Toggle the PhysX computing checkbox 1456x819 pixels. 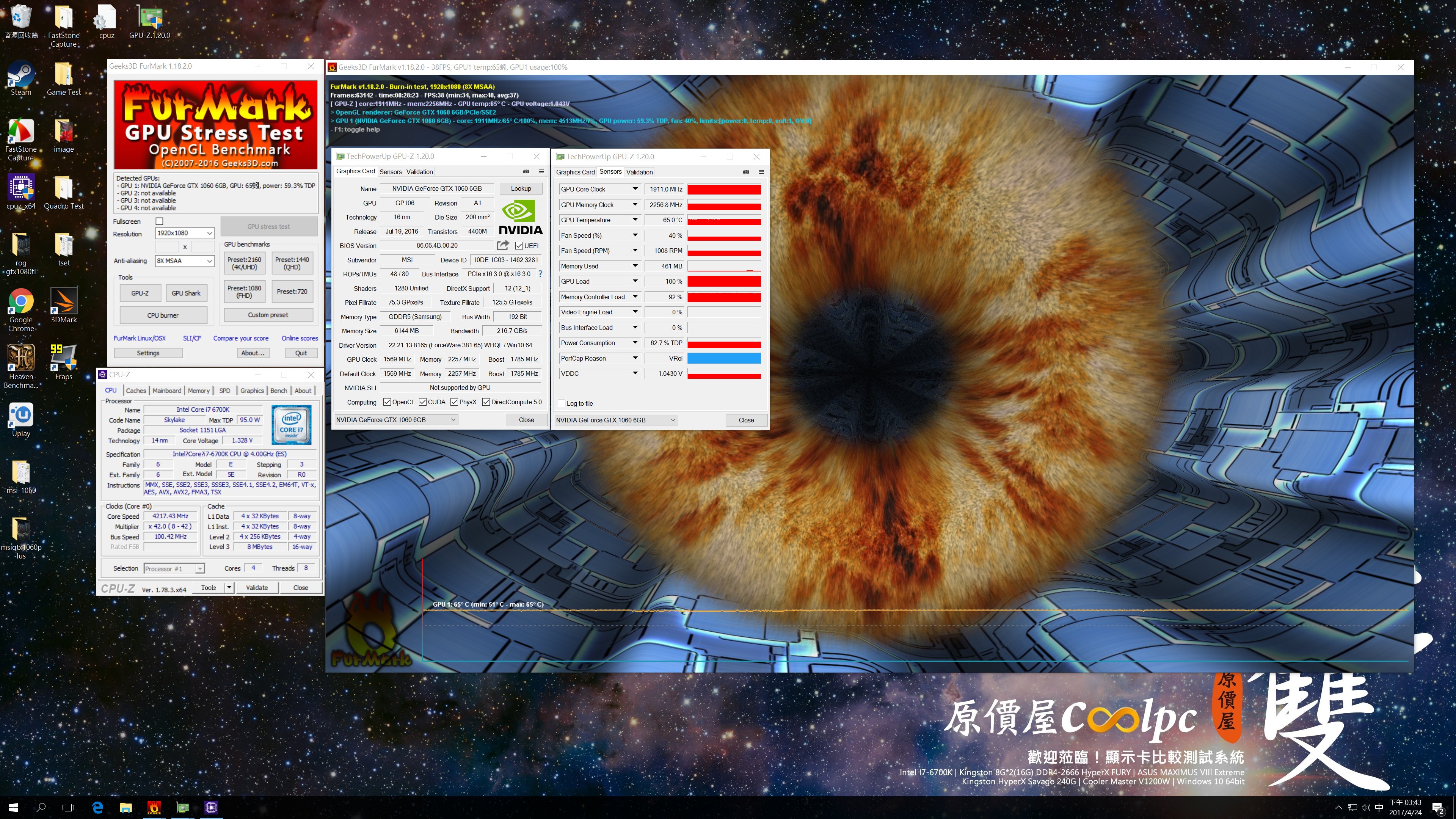(454, 402)
